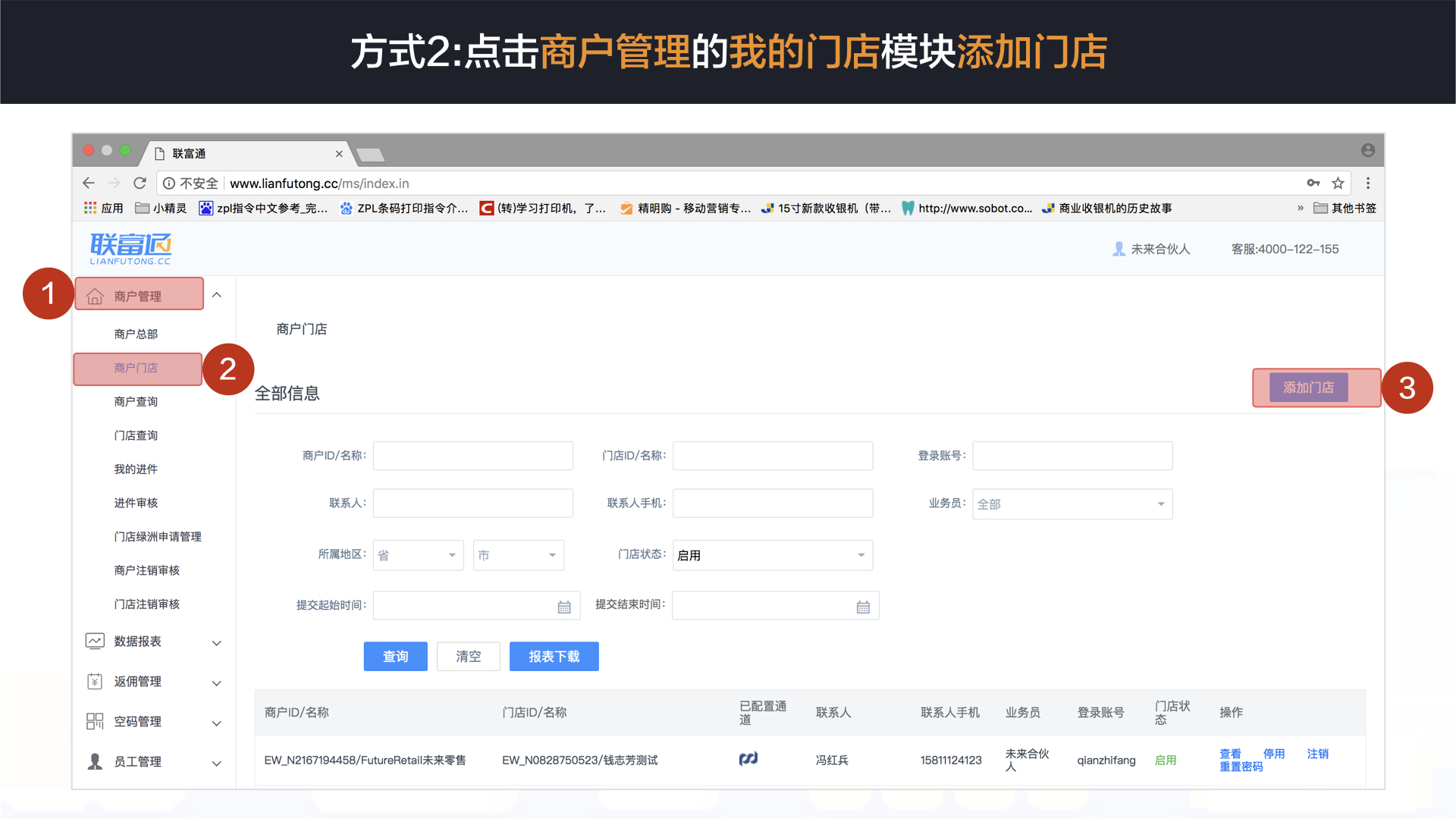Click the 数据报表 chart icon
Screen dimensions: 1456x819
(x=95, y=641)
